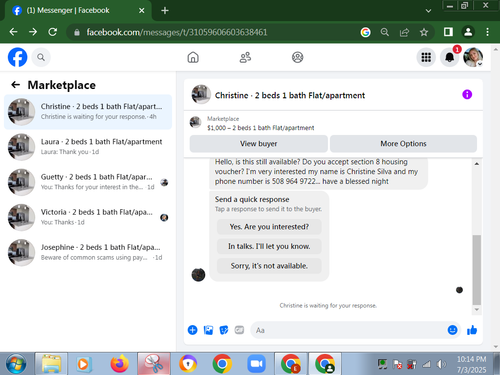The width and height of the screenshot is (500, 375).
Task: Attach a photo with the image icon
Action: coord(208,330)
